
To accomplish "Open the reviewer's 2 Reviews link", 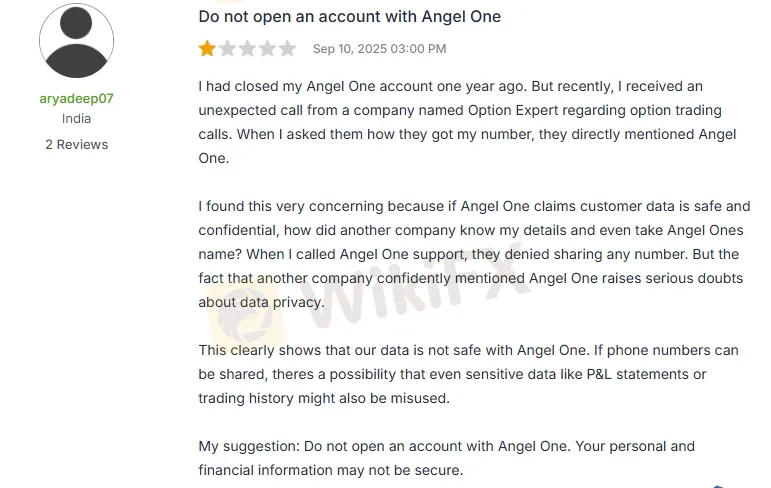I will [76, 144].
